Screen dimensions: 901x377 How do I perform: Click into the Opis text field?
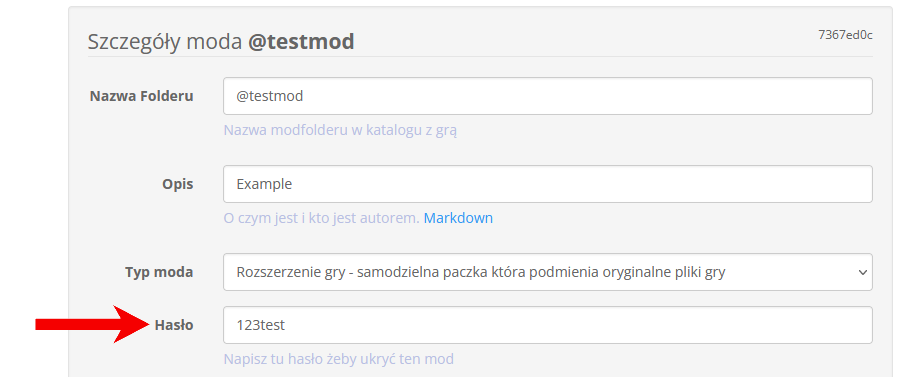548,184
